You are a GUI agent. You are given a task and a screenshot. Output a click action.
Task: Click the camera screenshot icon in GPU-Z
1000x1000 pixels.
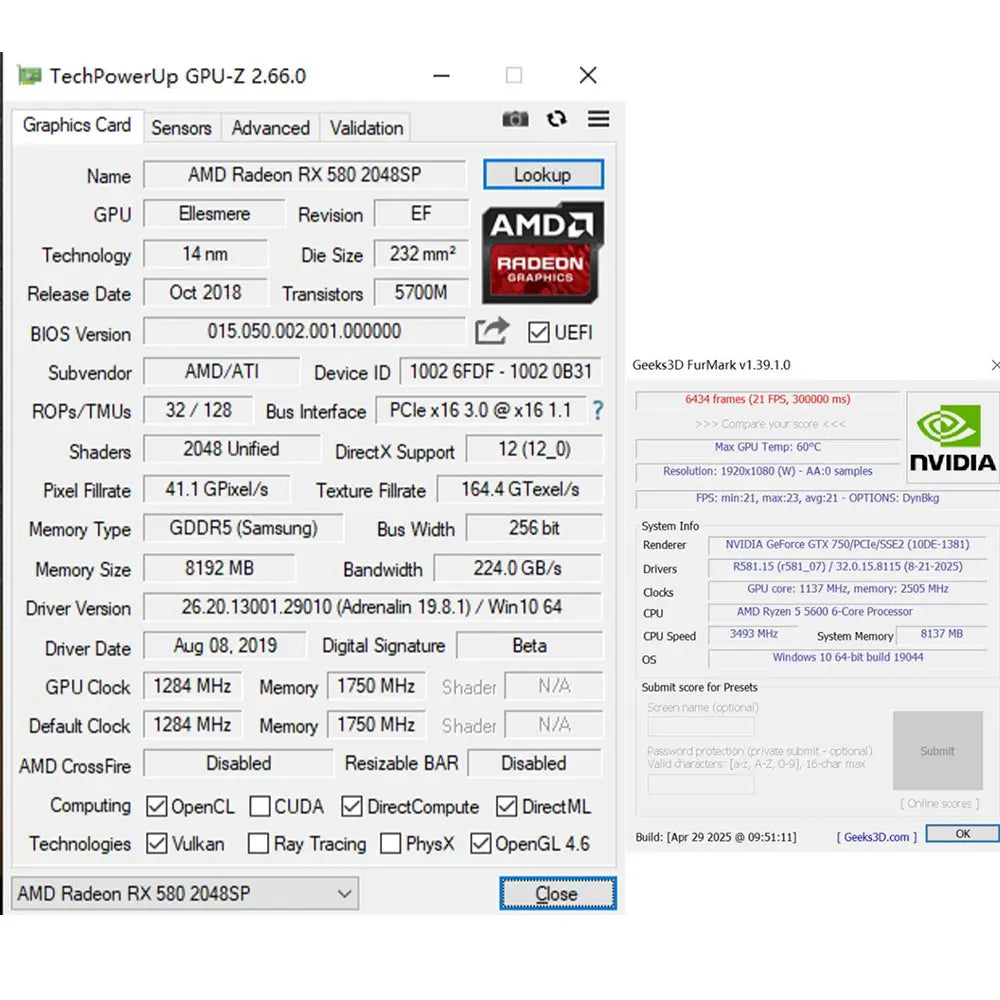(516, 119)
